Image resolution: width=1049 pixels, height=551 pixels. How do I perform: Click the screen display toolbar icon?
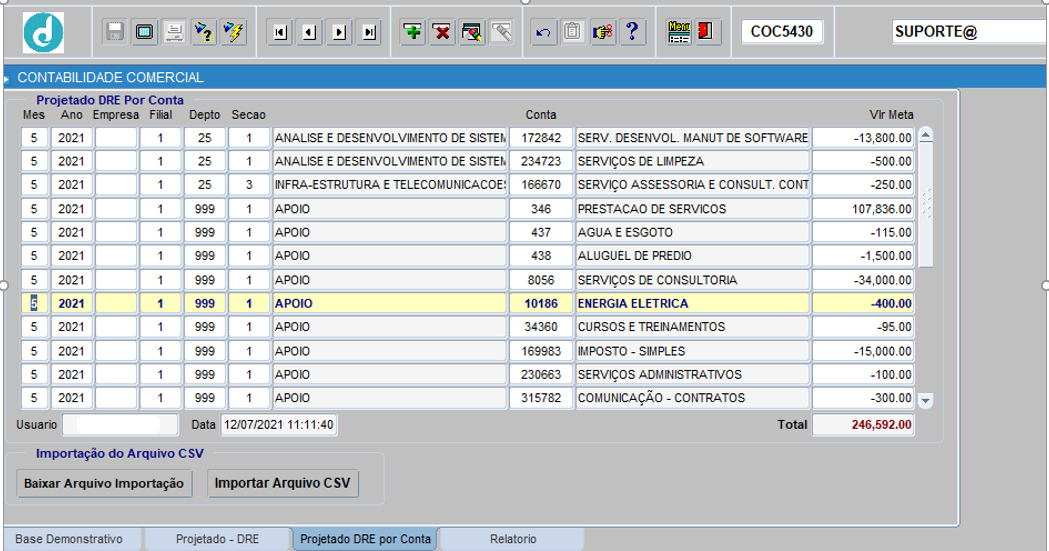tap(145, 31)
